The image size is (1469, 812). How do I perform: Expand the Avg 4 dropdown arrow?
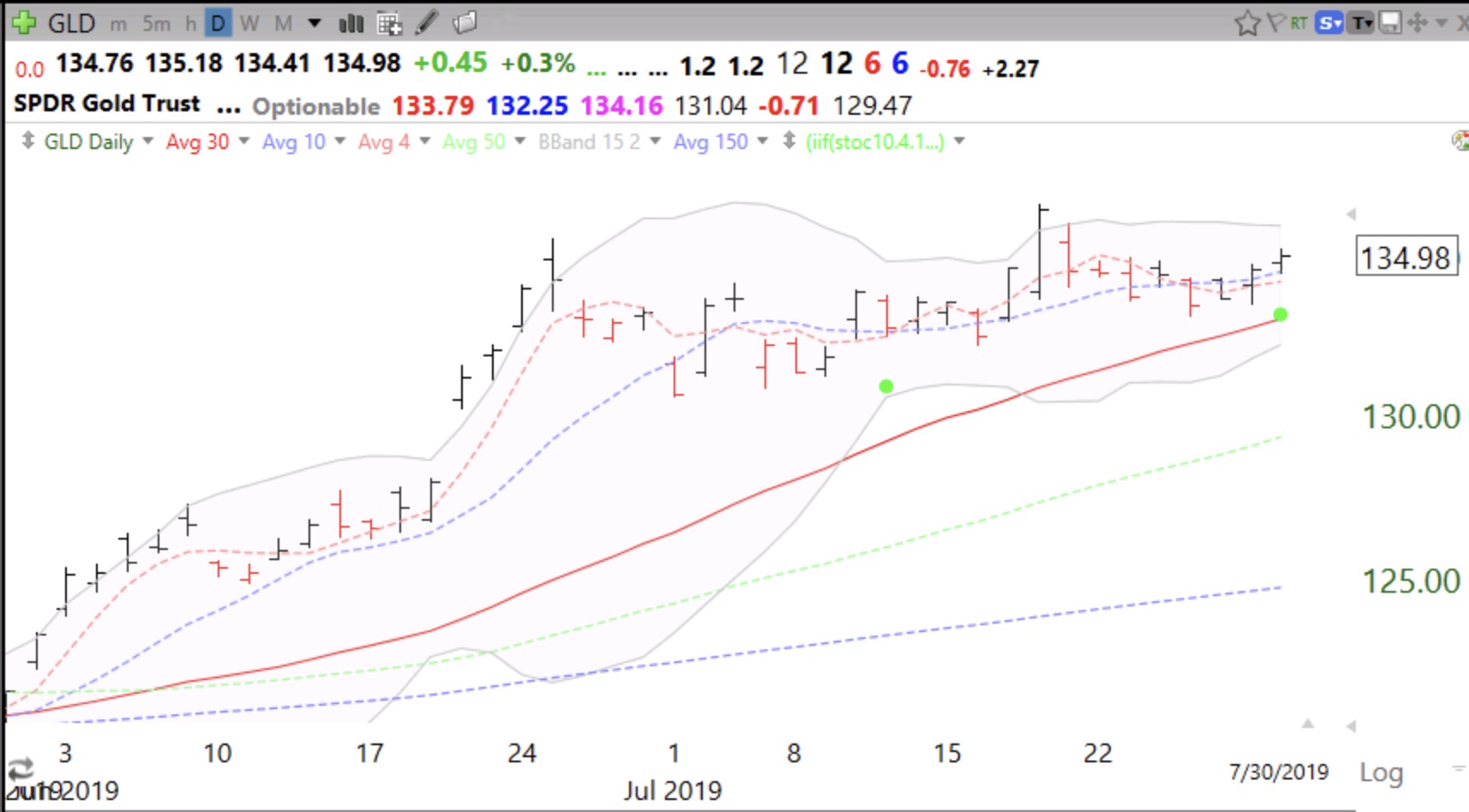pos(424,140)
